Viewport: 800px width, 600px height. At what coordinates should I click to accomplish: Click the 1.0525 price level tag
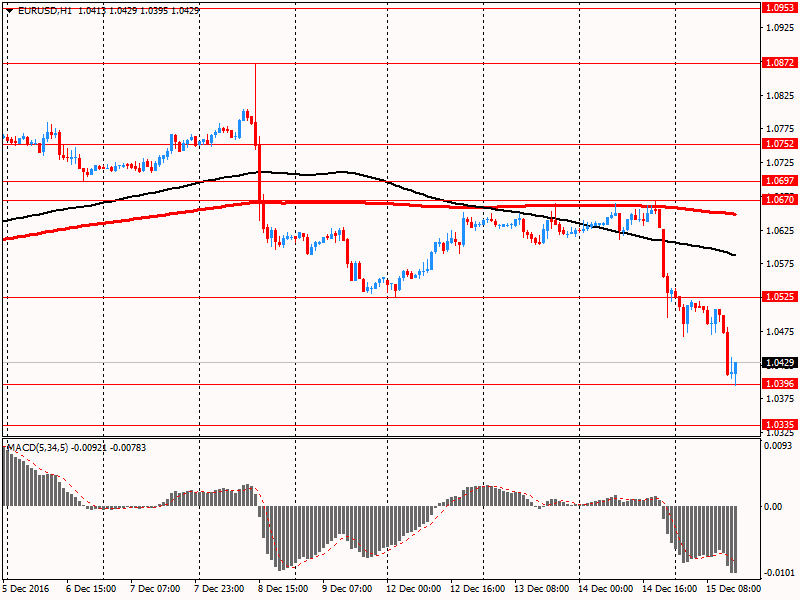pos(780,296)
